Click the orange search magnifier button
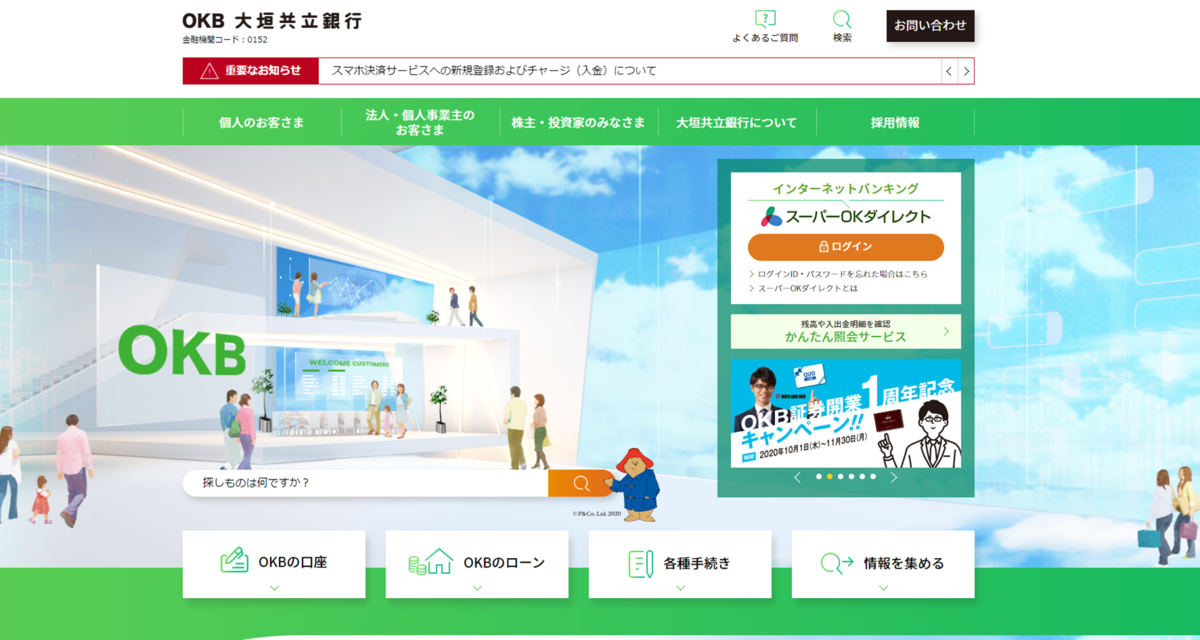 click(581, 484)
